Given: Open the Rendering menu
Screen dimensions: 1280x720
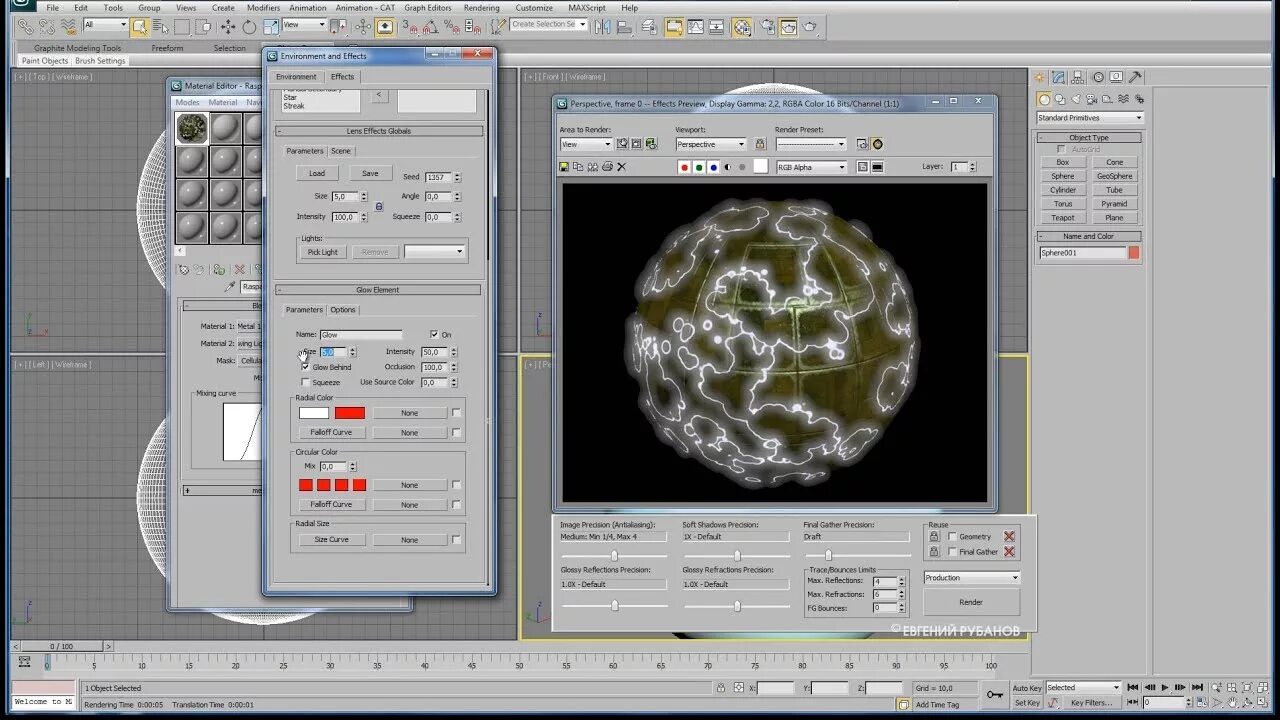Looking at the screenshot, I should click(481, 8).
